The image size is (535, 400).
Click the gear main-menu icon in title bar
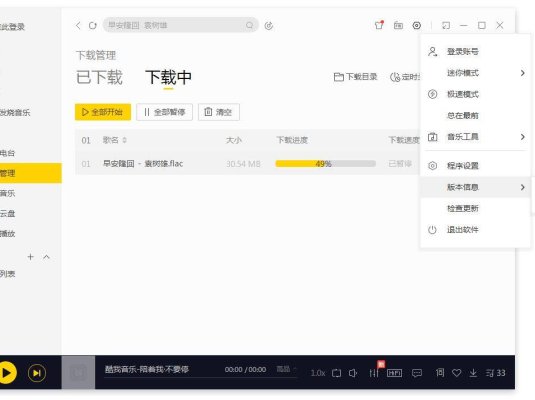click(x=417, y=25)
